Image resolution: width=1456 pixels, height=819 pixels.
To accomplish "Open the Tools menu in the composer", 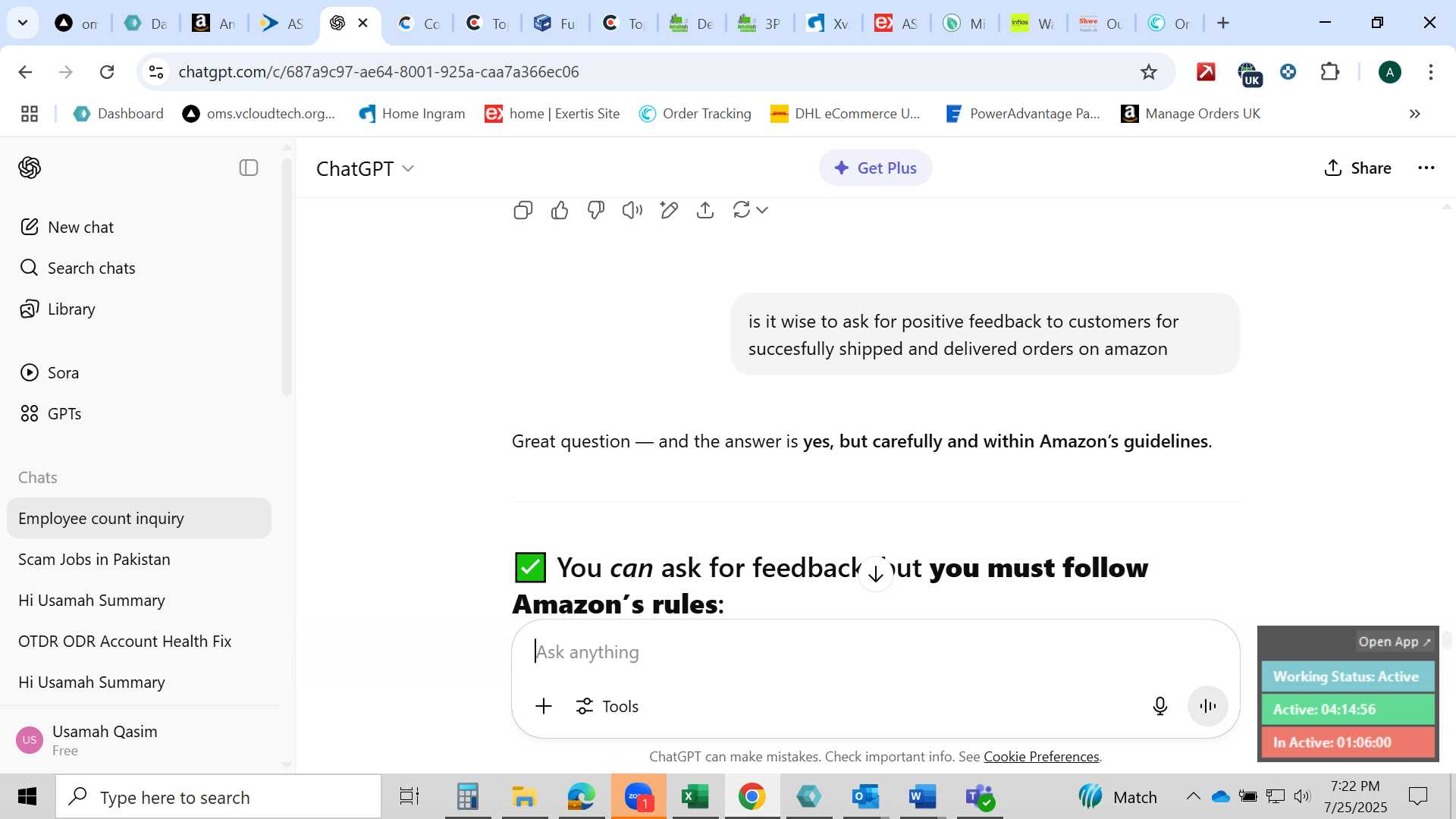I will (x=607, y=706).
